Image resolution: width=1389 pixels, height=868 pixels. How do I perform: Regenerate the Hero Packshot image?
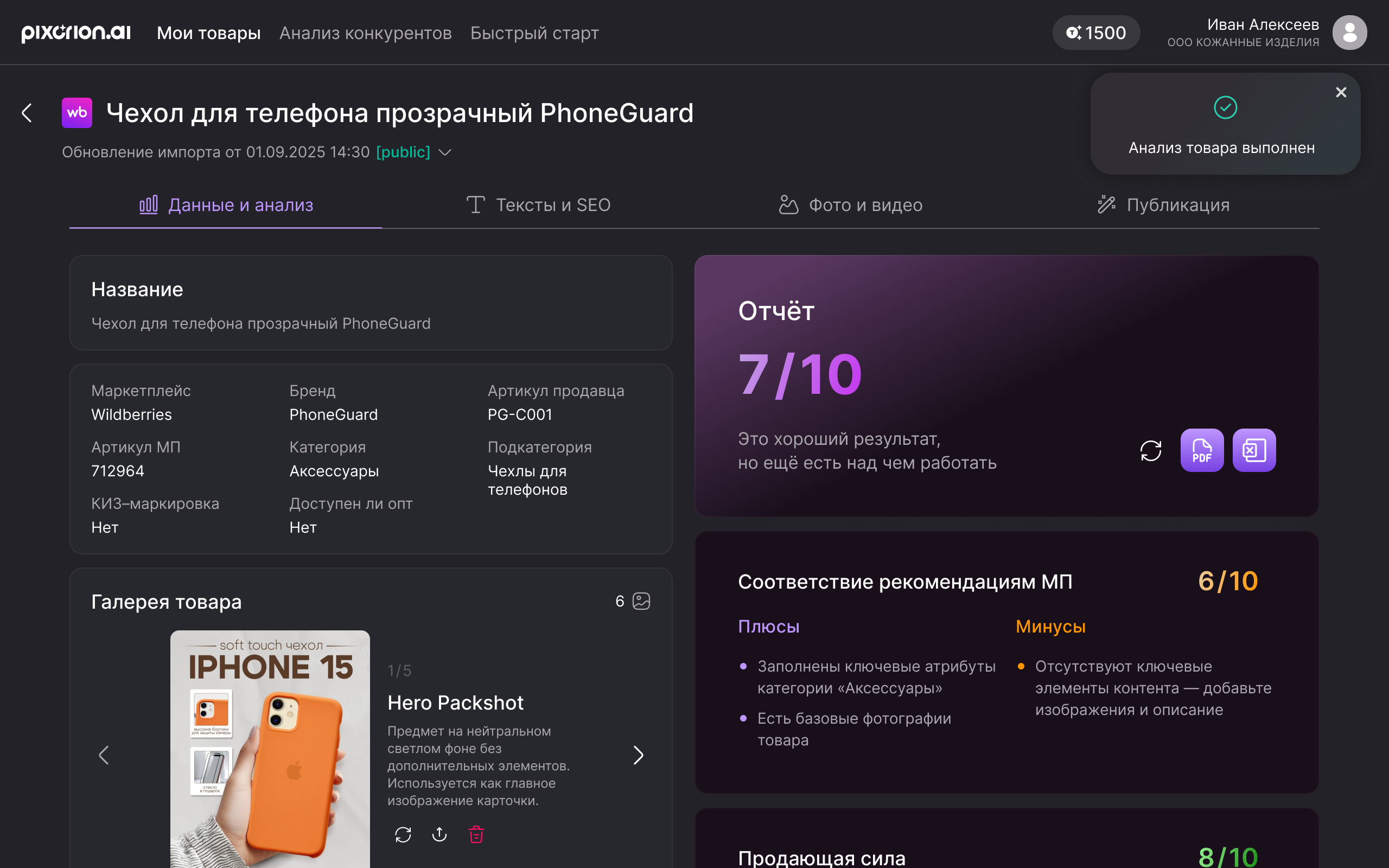403,835
